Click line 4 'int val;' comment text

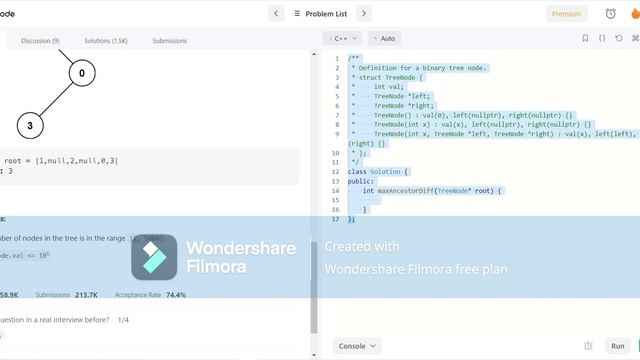point(389,87)
